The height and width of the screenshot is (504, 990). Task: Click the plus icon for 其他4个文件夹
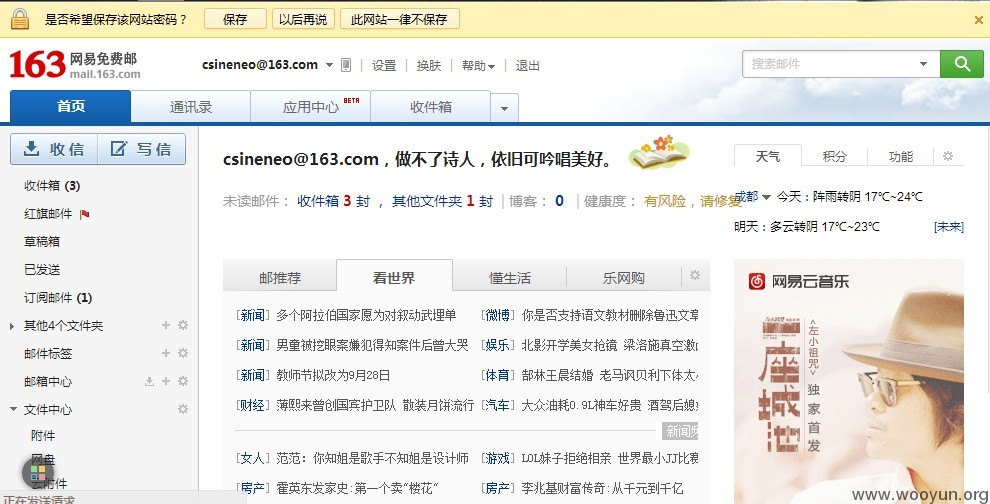coord(166,325)
